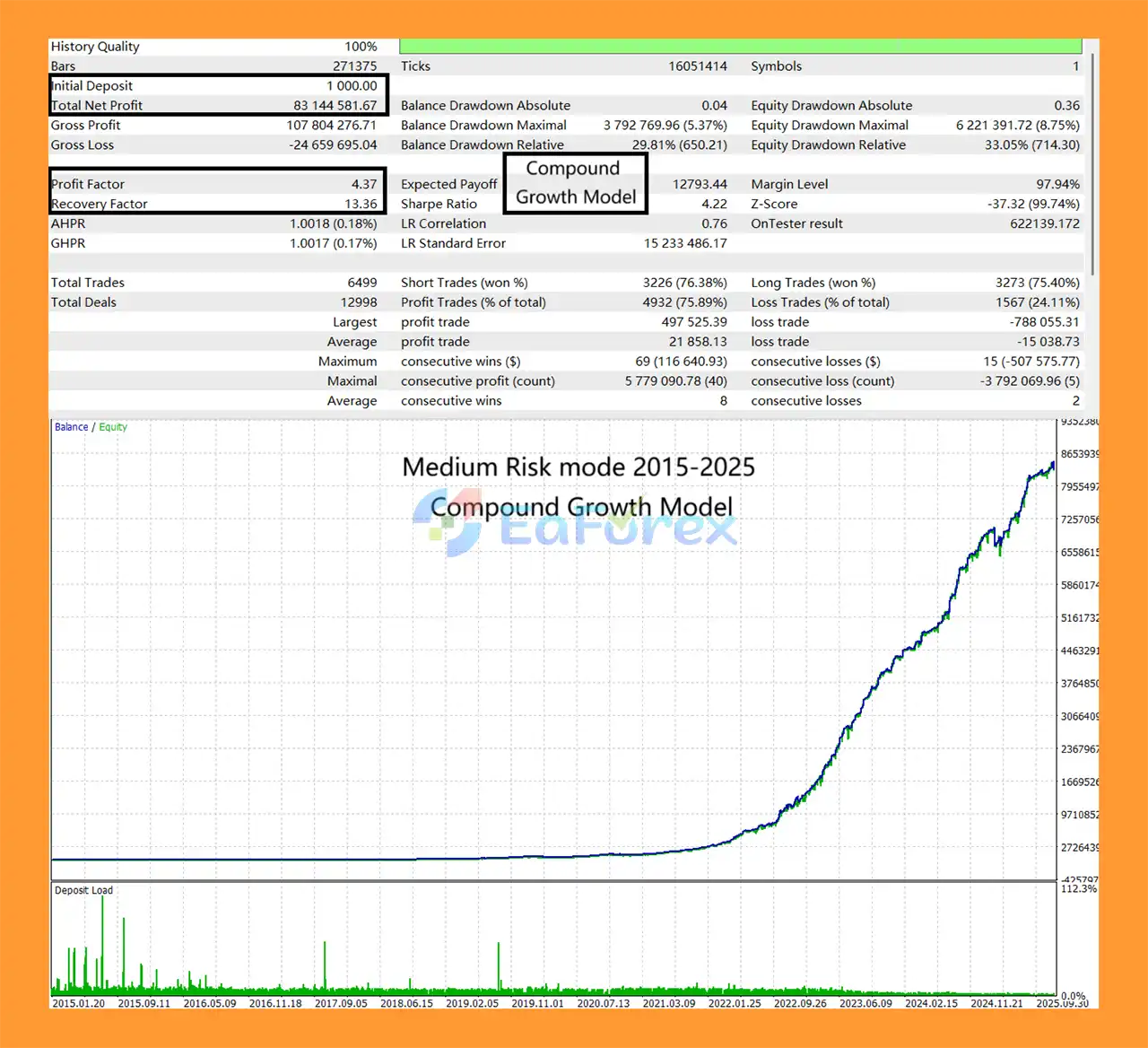Select the 2020.07.13 date on the timeline

pyautogui.click(x=603, y=1003)
